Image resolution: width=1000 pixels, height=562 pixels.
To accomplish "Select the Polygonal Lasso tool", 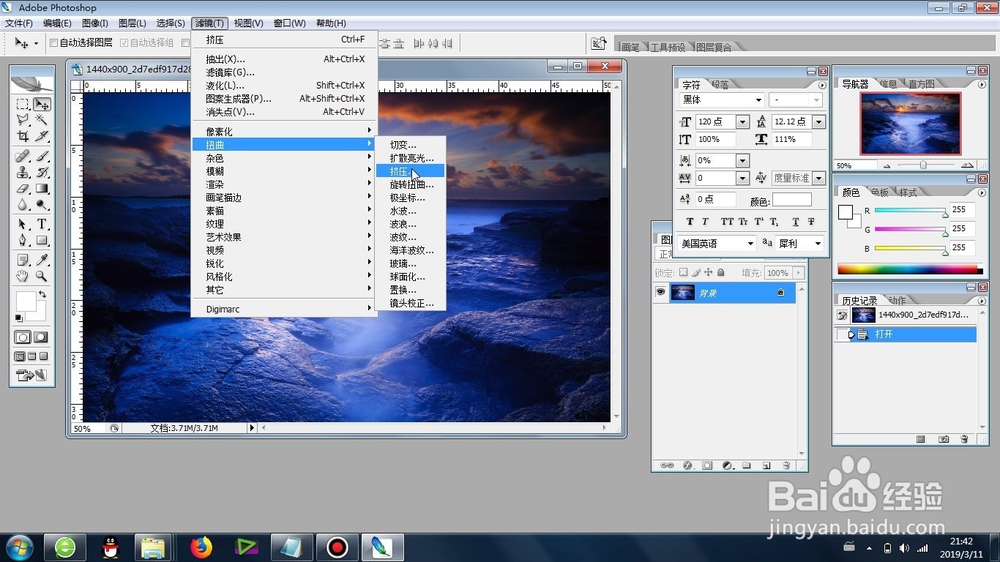I will tap(23, 120).
